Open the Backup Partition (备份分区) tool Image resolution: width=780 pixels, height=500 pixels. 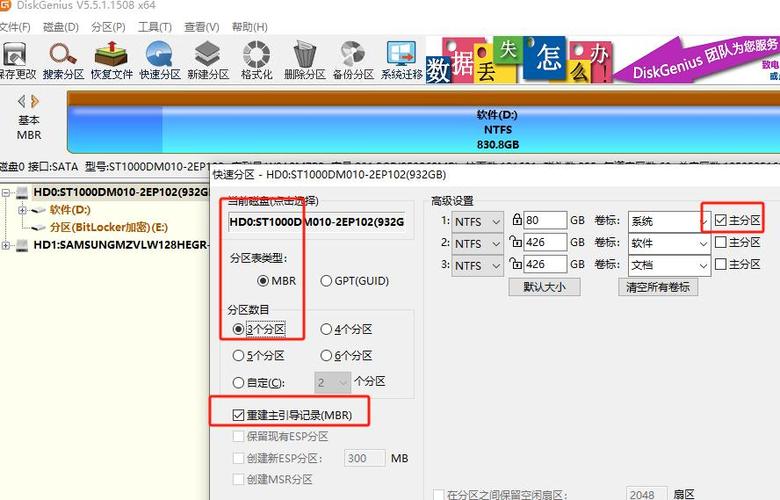tap(353, 61)
